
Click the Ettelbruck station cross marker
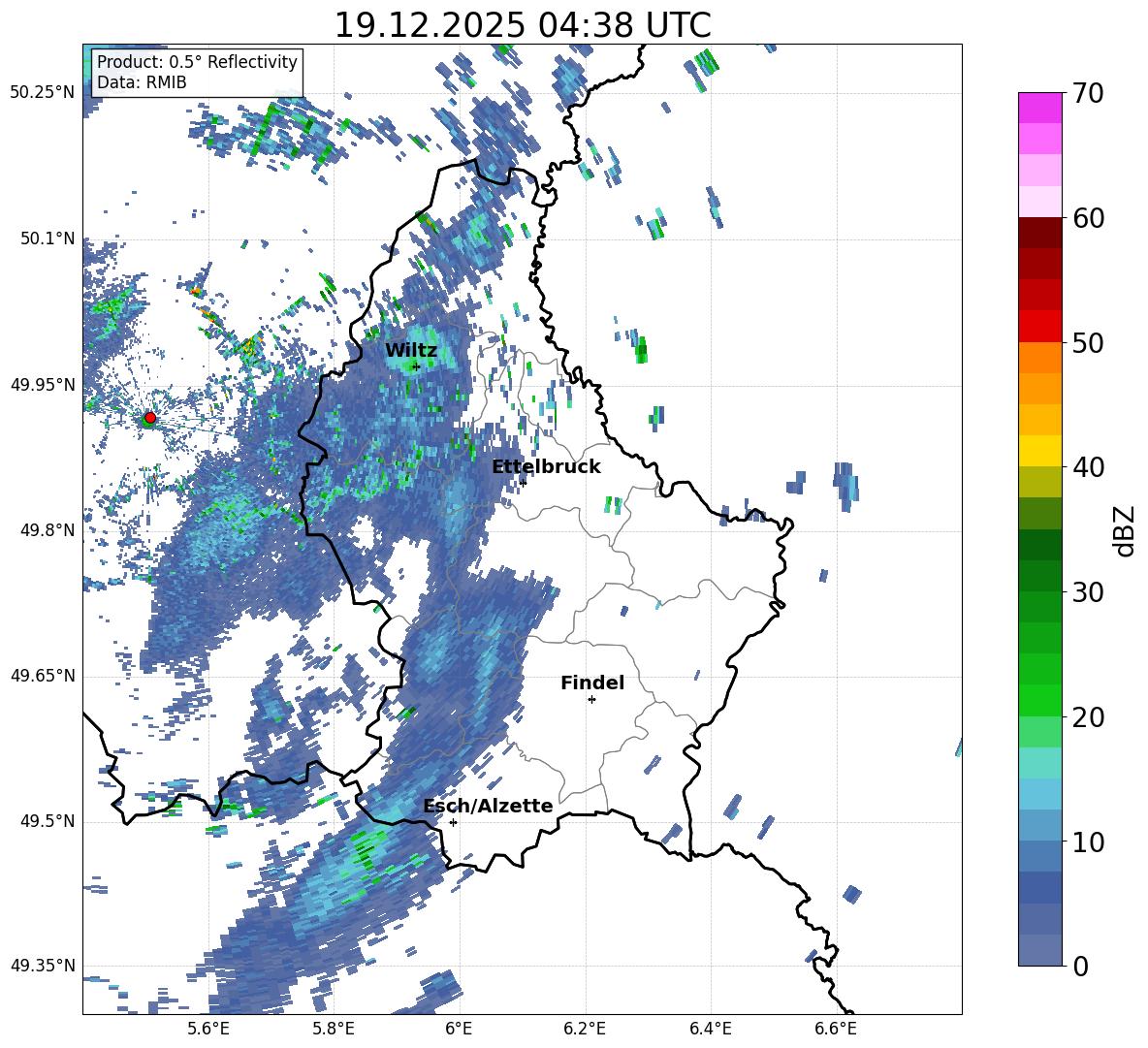[x=523, y=482]
